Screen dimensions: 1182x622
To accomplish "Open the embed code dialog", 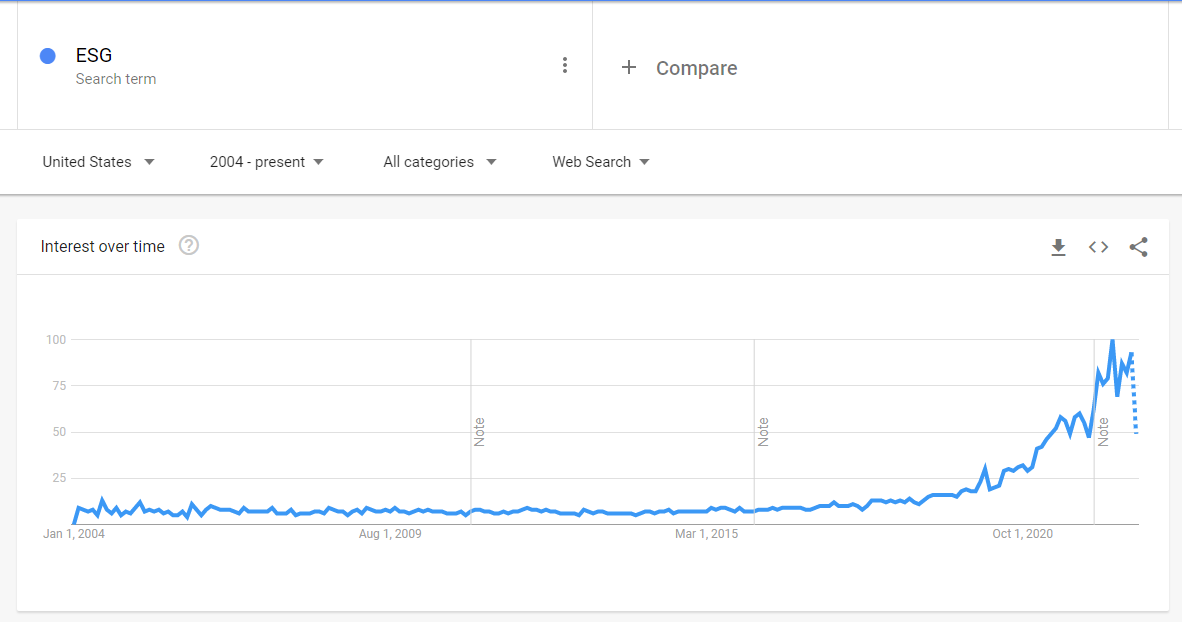I will tap(1098, 247).
